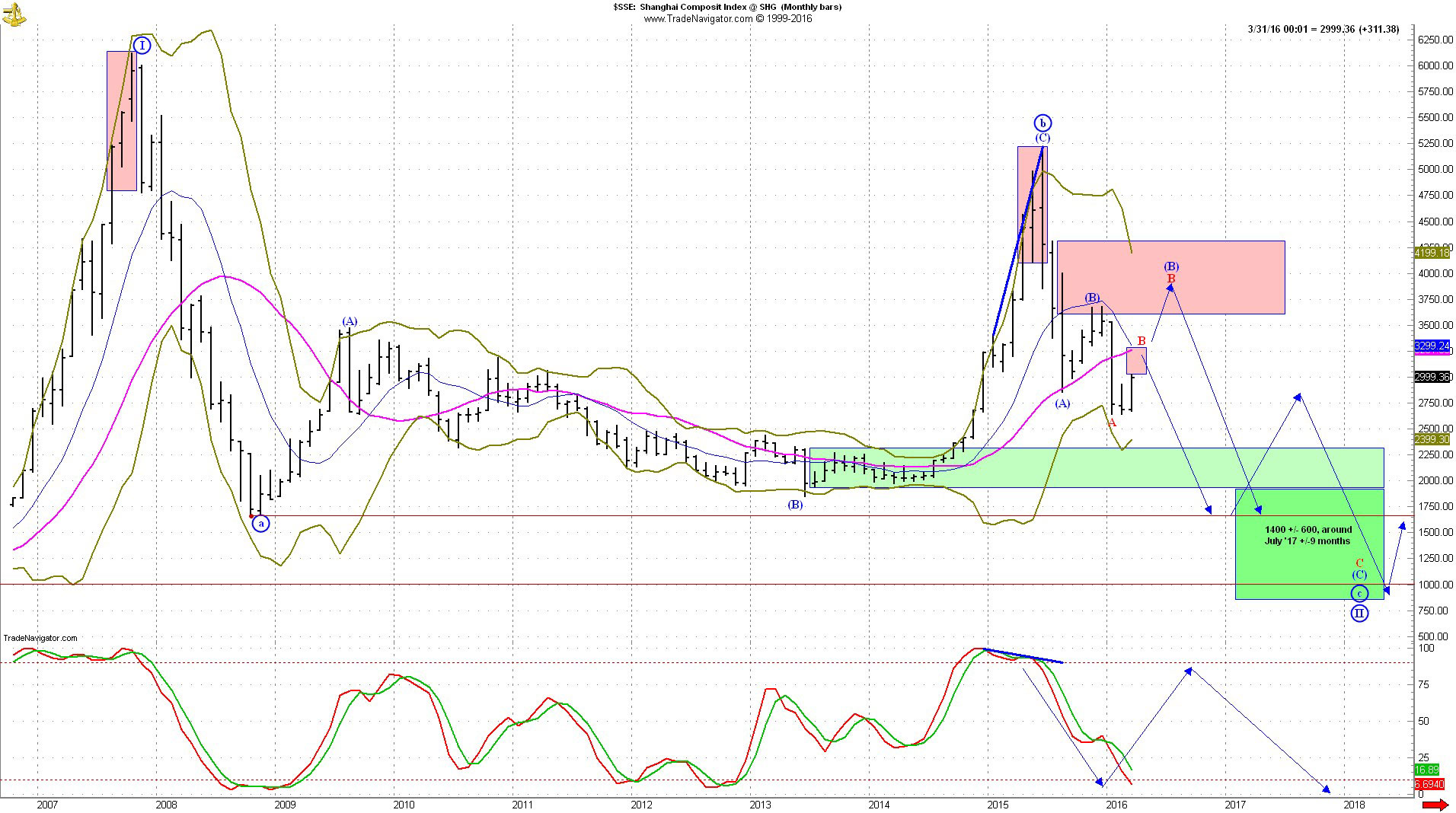1456x813 pixels.
Task: Click the red 6.6940 oscillator value tag
Action: click(1429, 783)
